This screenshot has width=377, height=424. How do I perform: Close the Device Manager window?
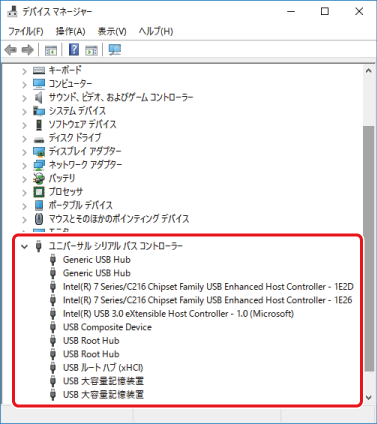(x=359, y=12)
